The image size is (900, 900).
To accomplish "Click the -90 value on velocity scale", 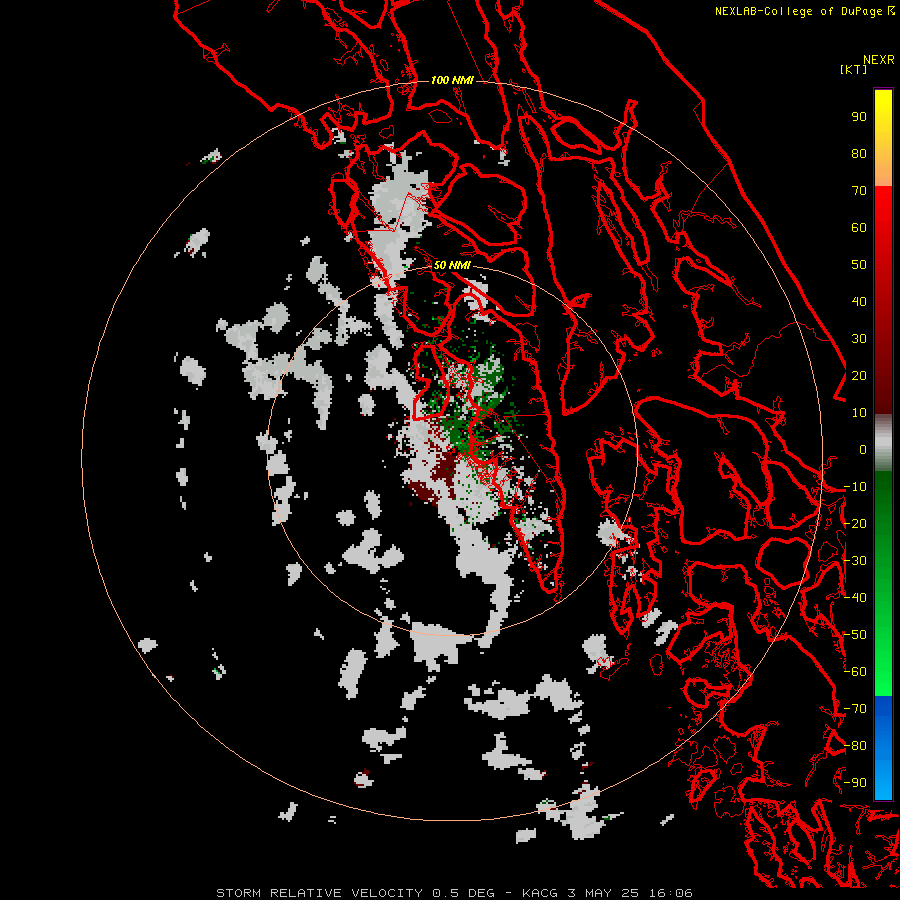I will (855, 783).
